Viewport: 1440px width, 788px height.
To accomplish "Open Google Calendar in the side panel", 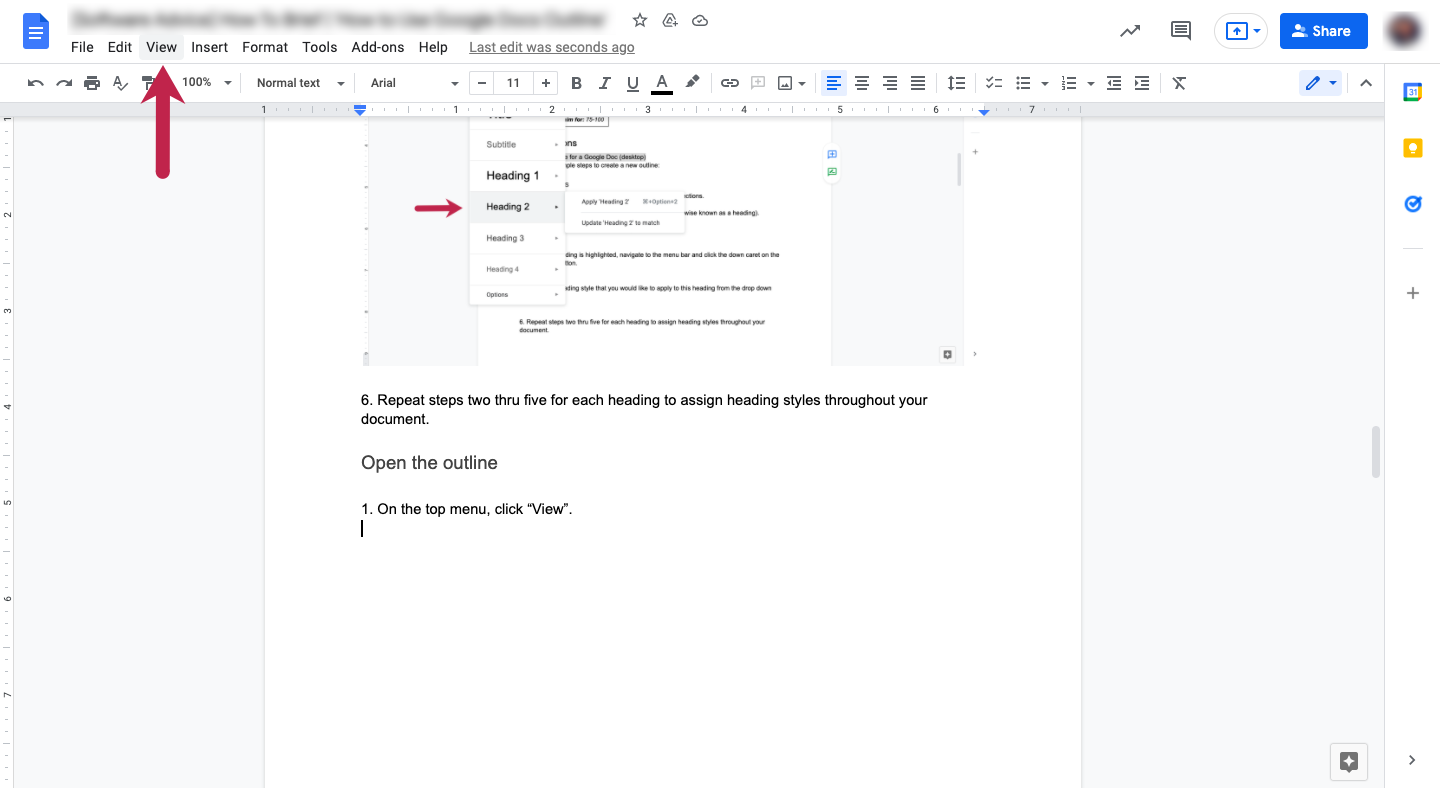I will point(1413,92).
